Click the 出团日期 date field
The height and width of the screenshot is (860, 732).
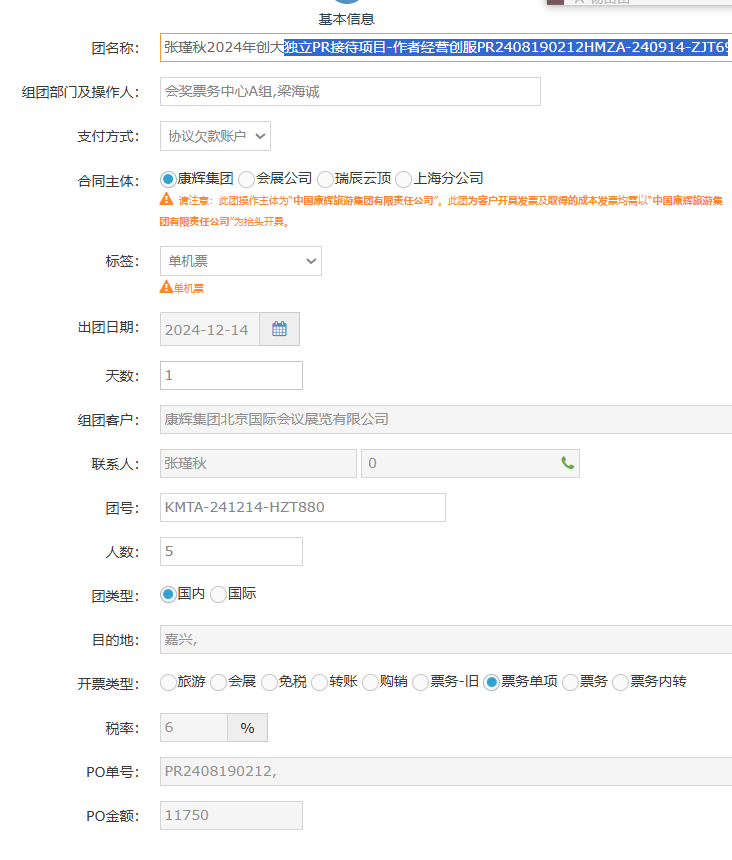click(x=209, y=329)
